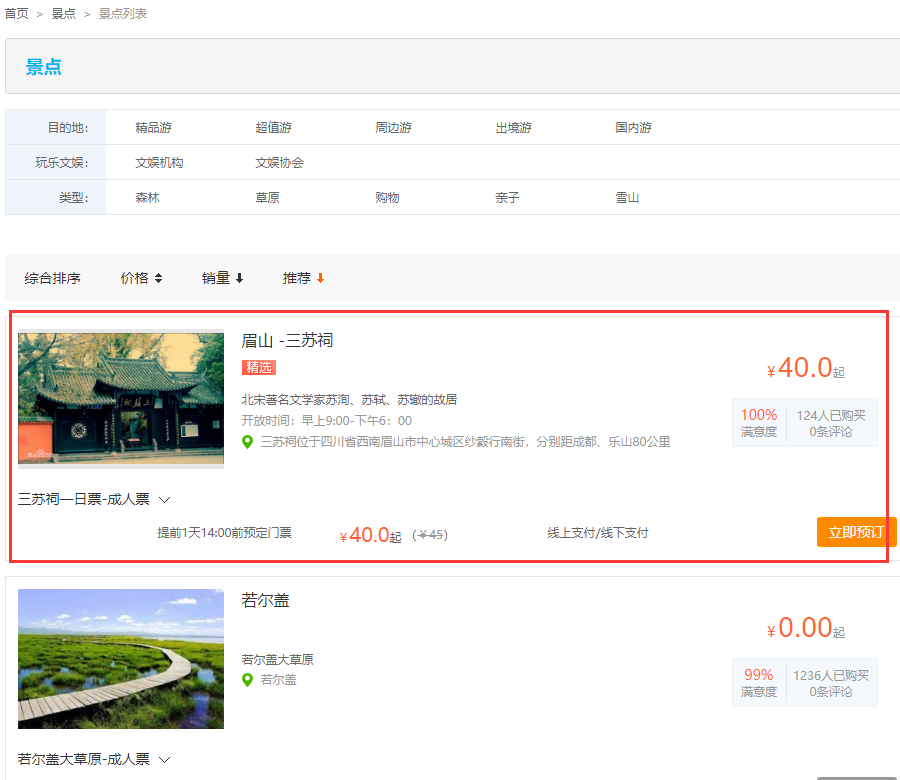Sort listings by 价格

click(x=141, y=278)
